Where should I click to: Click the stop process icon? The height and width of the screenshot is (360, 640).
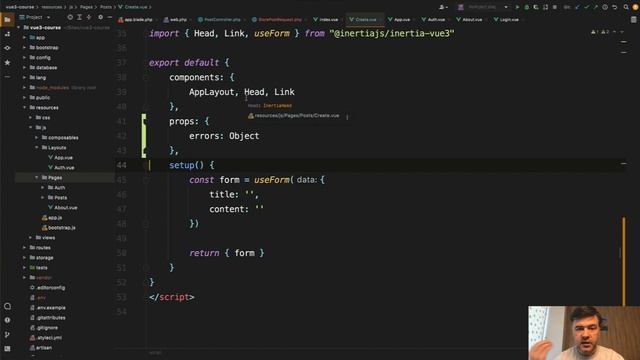click(x=555, y=7)
